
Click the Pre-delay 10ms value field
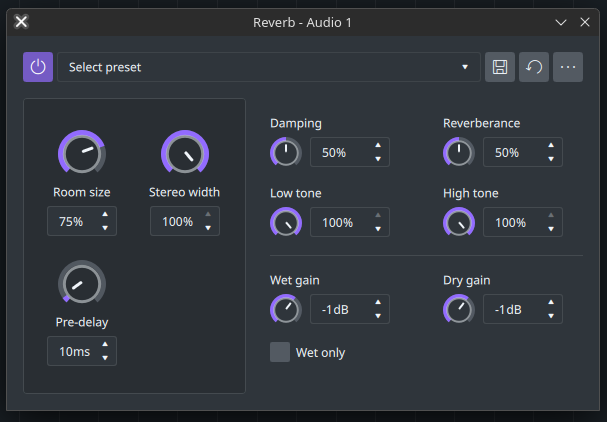82,351
